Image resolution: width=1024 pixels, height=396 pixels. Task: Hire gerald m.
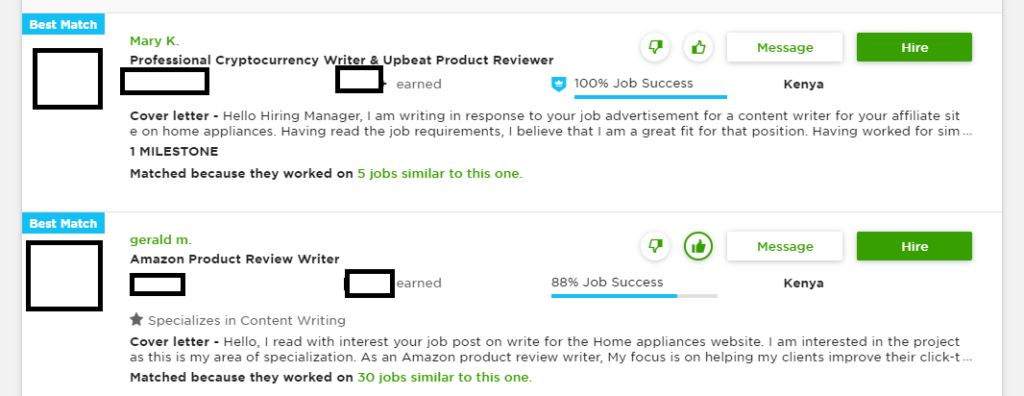coord(914,246)
